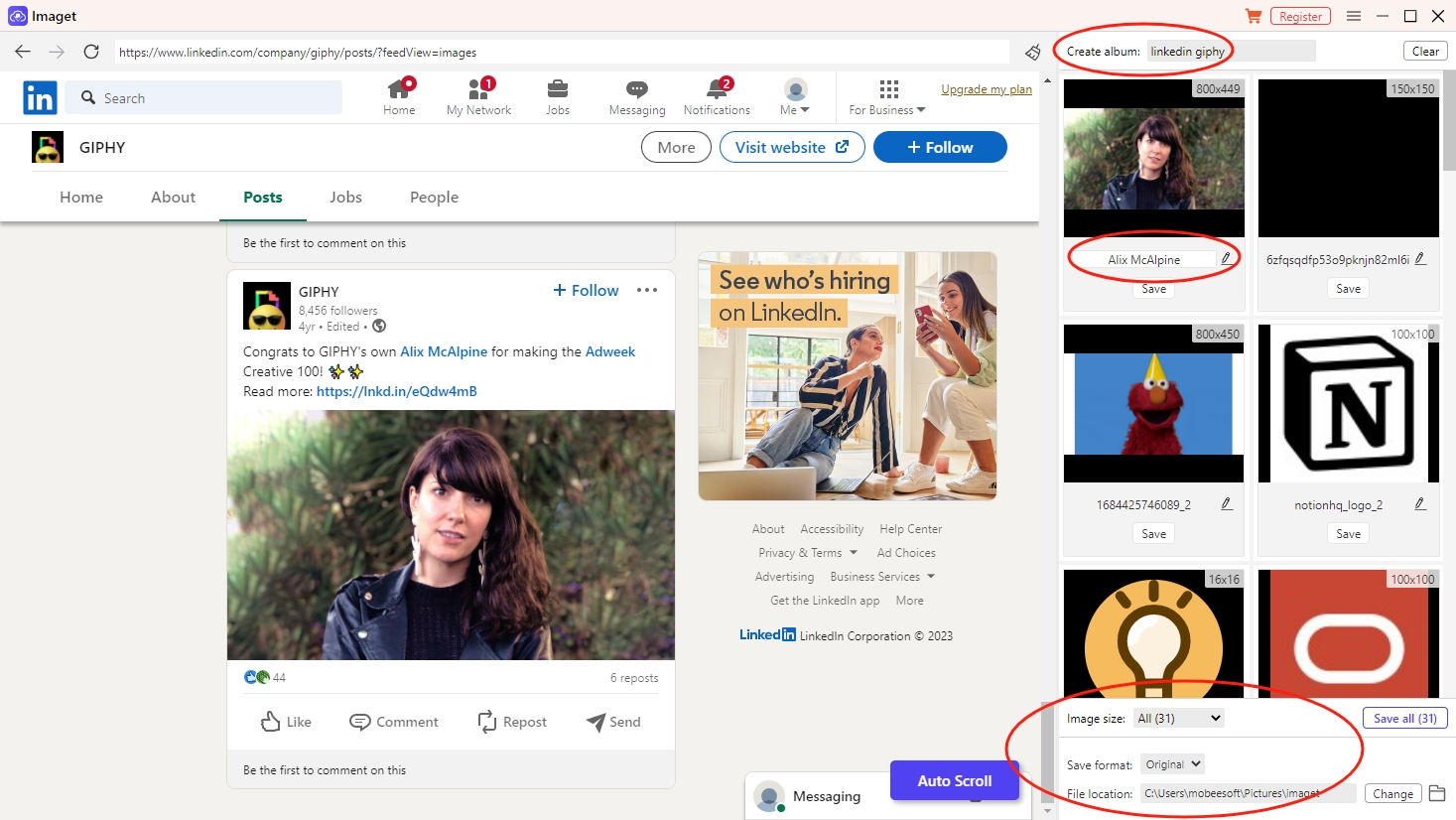Click the LinkedIn logo
The width and height of the screenshot is (1456, 820).
[40, 97]
